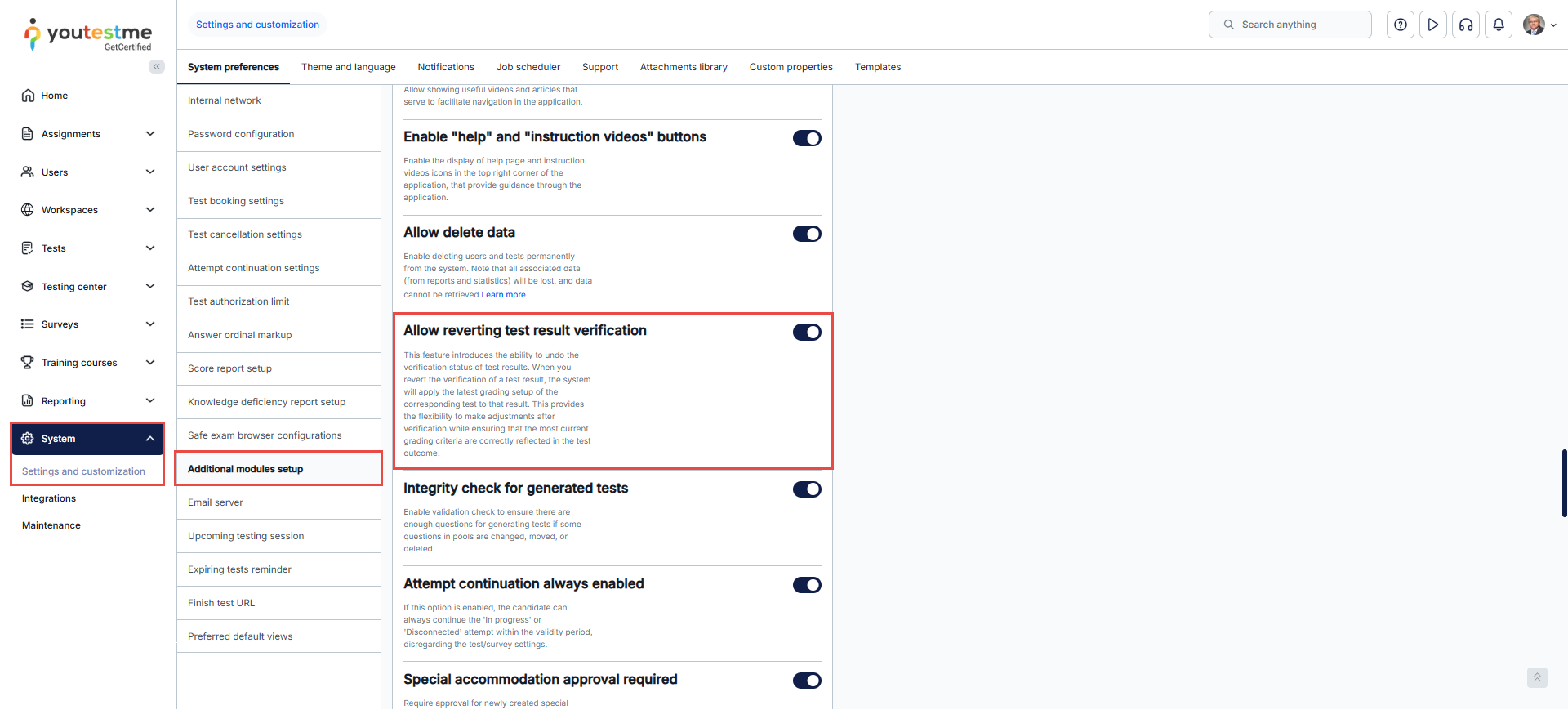Click the Home house icon
The width and height of the screenshot is (1568, 710).
28,96
